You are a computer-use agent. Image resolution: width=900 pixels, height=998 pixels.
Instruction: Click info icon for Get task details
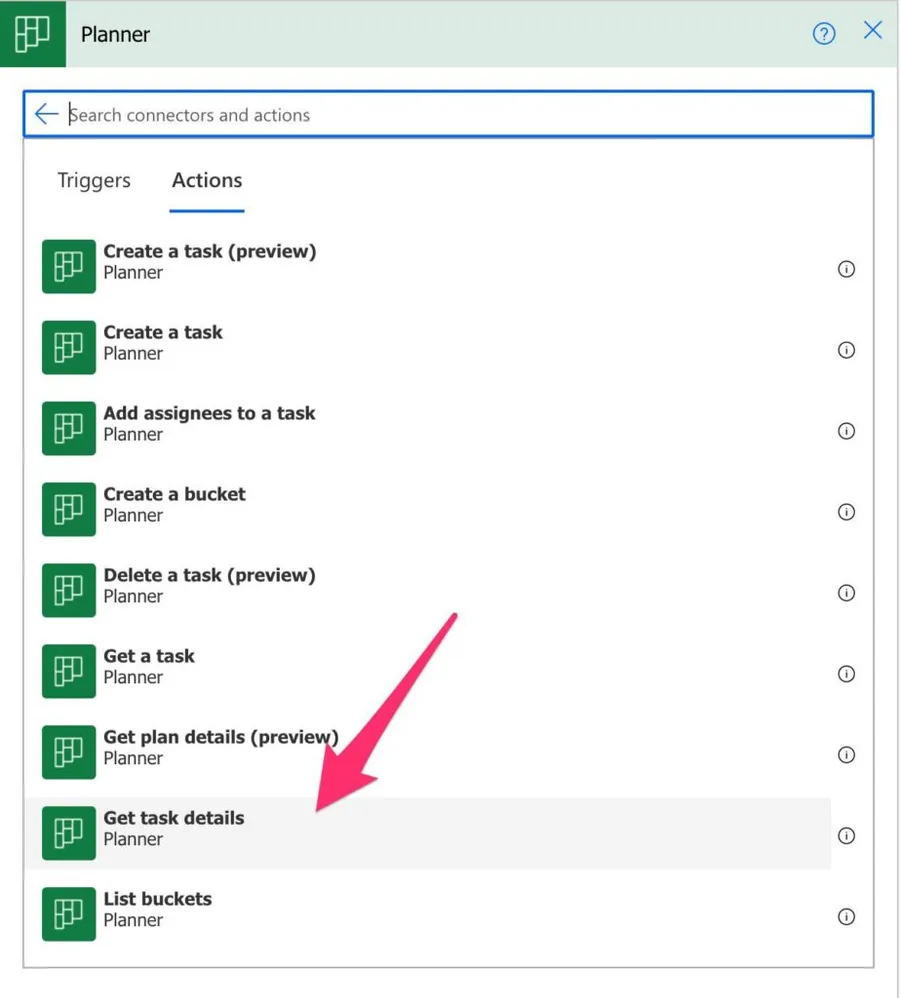[x=846, y=836]
